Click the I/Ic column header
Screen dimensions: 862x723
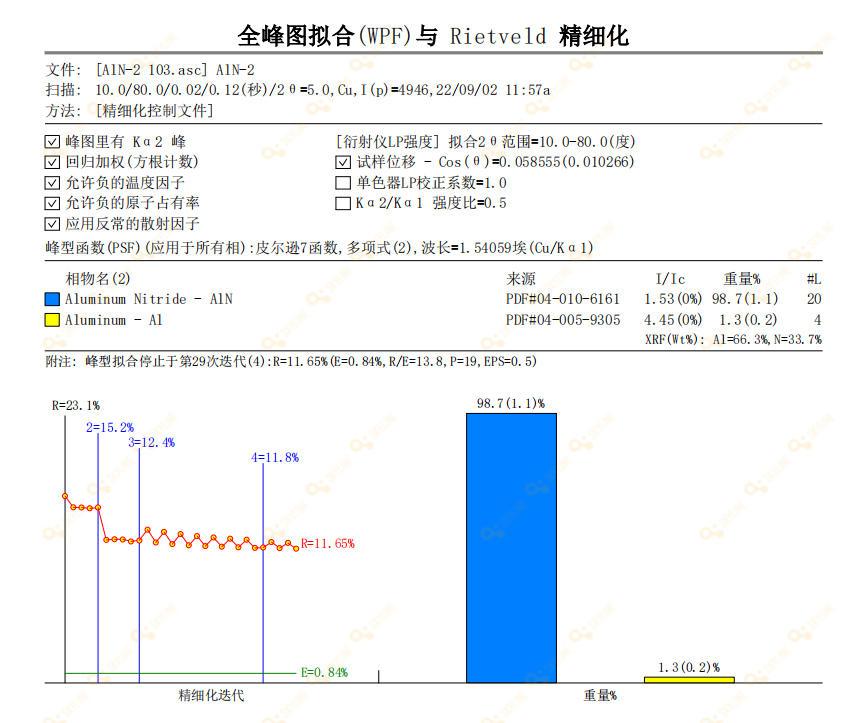tap(670, 279)
